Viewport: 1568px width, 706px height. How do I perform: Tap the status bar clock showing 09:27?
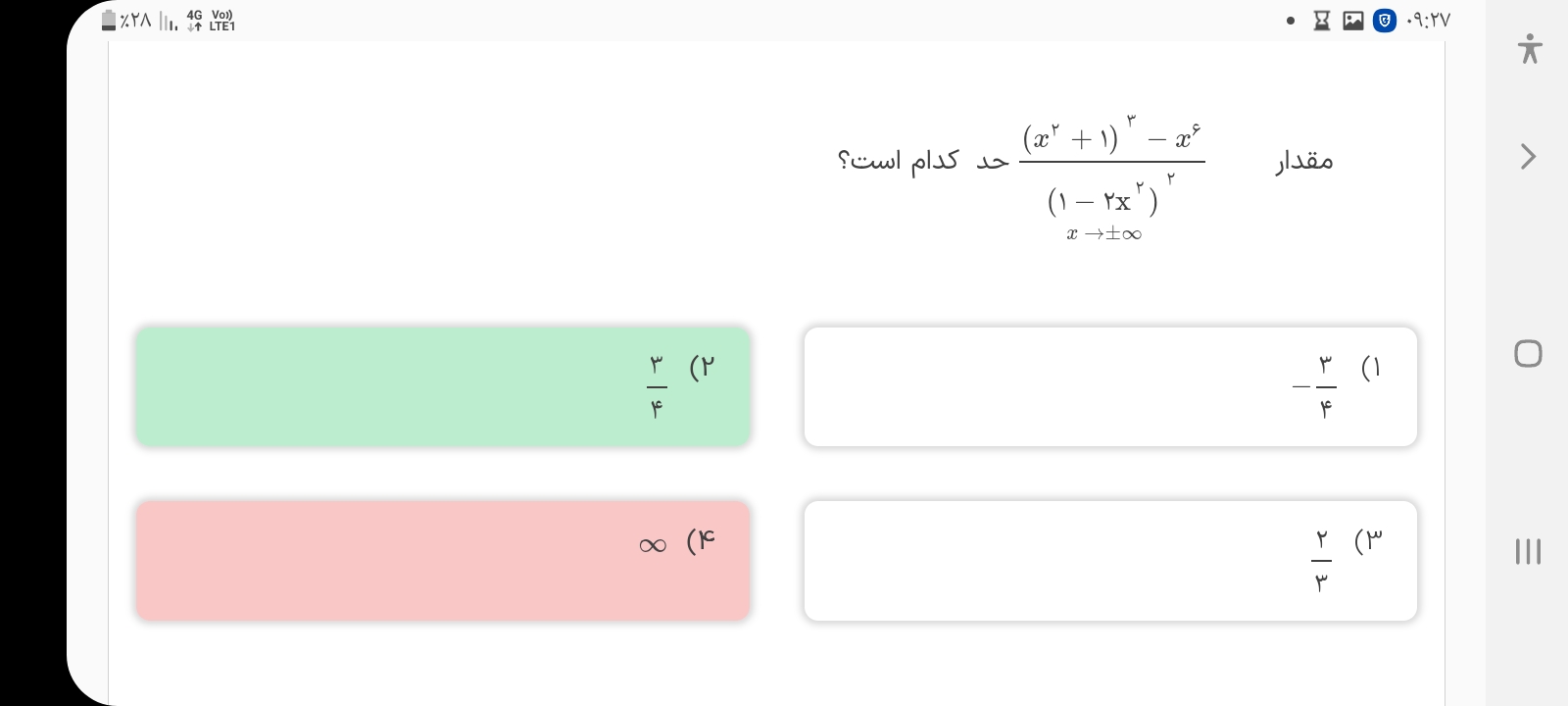pyautogui.click(x=1428, y=21)
